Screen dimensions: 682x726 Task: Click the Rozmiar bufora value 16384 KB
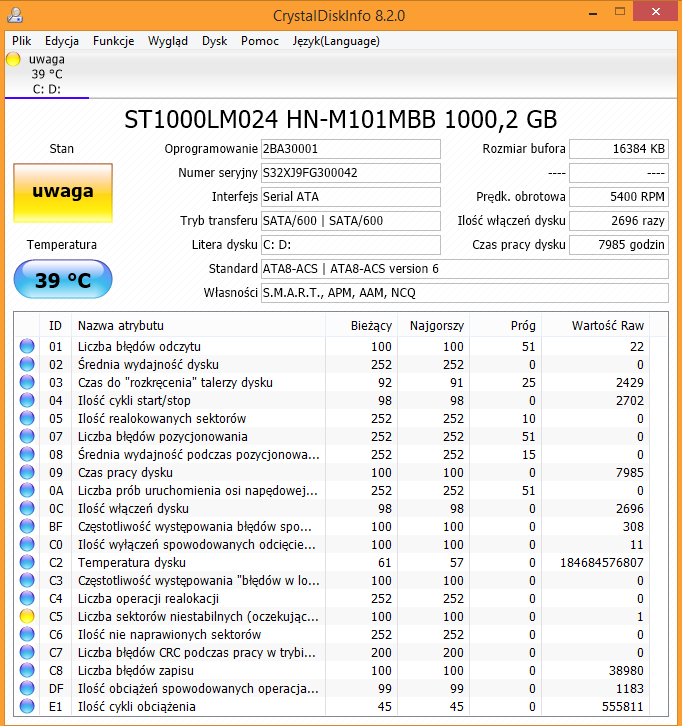[619, 149]
